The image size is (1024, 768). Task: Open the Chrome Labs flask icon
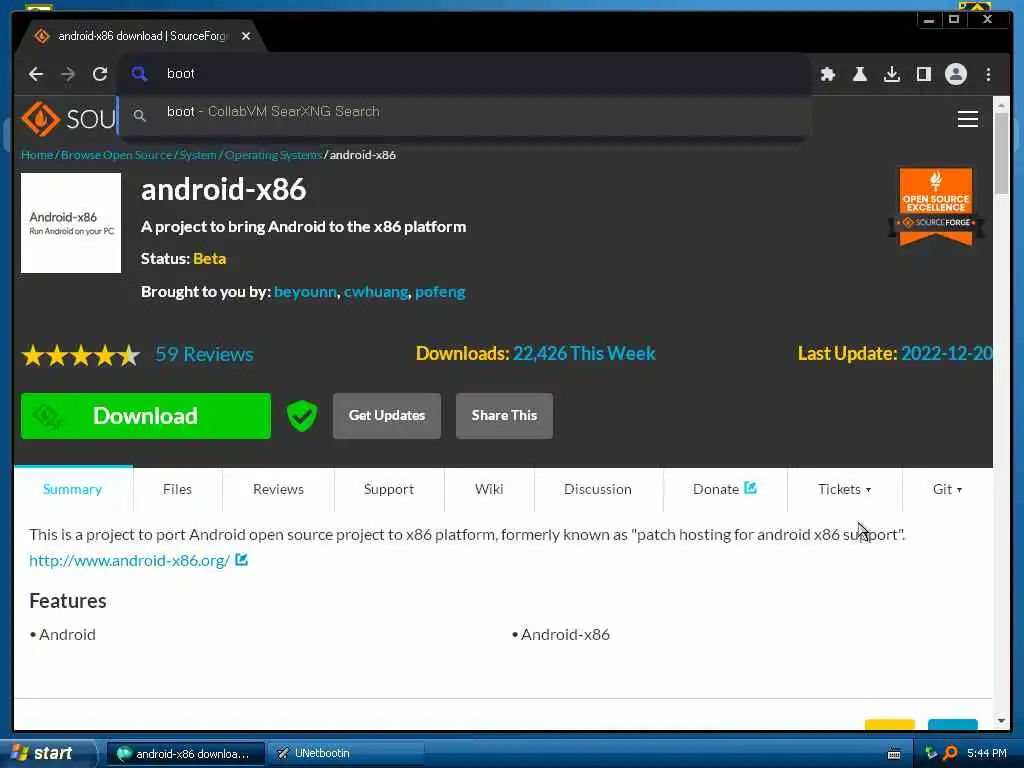(859, 74)
